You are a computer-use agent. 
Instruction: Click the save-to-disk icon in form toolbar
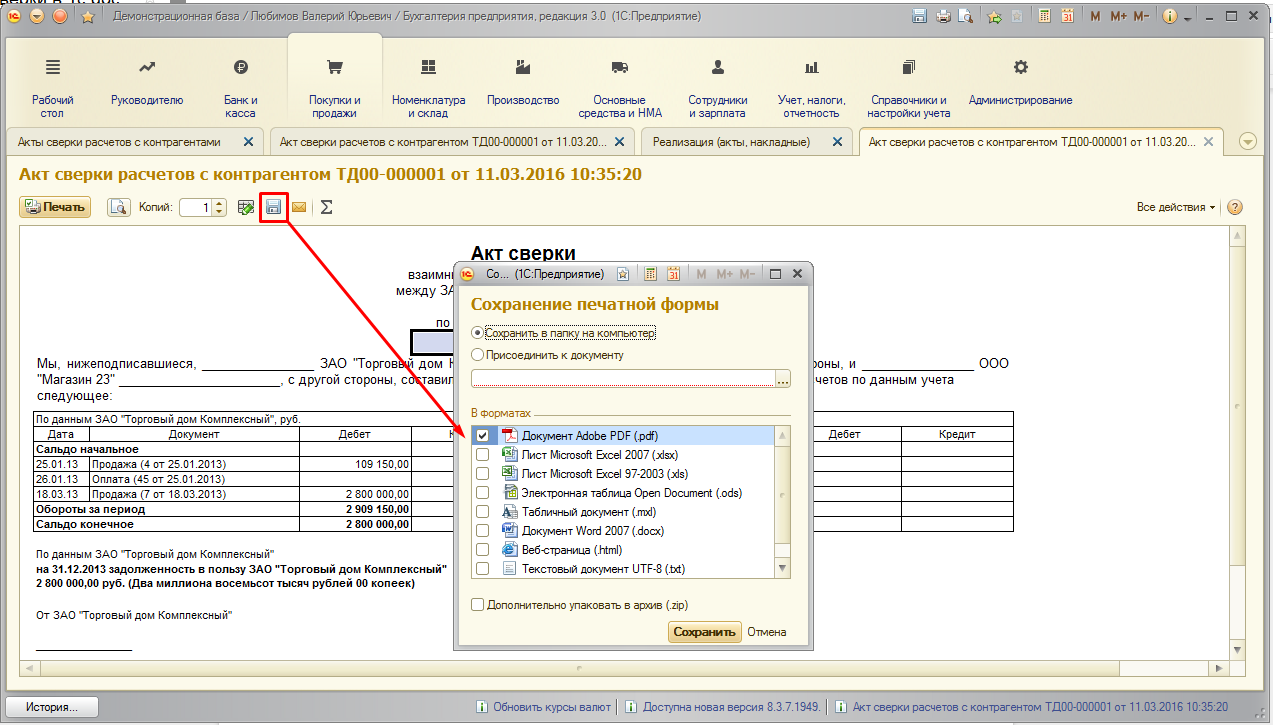pyautogui.click(x=273, y=207)
